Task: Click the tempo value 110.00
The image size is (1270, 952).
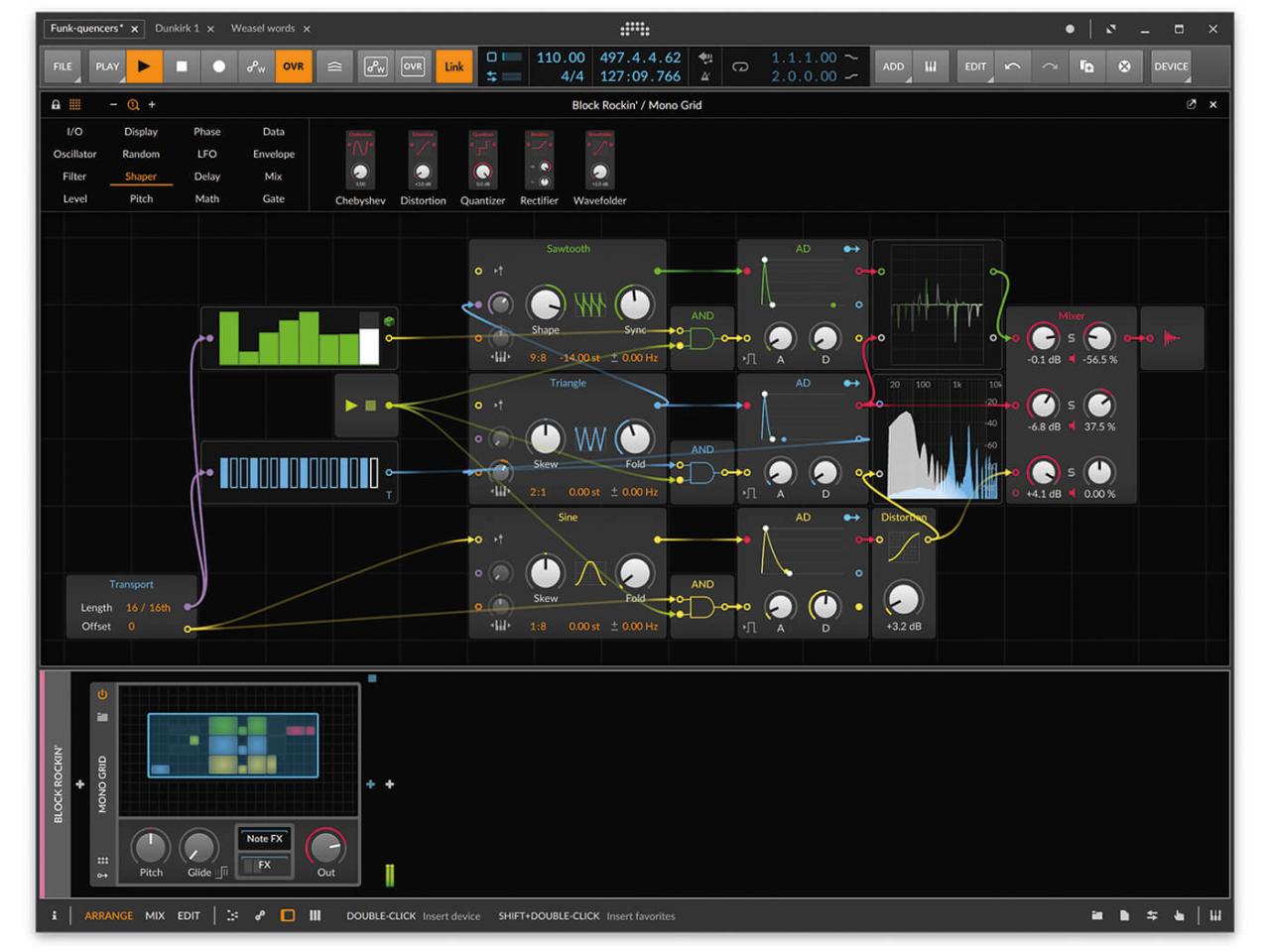Action: coord(561,58)
